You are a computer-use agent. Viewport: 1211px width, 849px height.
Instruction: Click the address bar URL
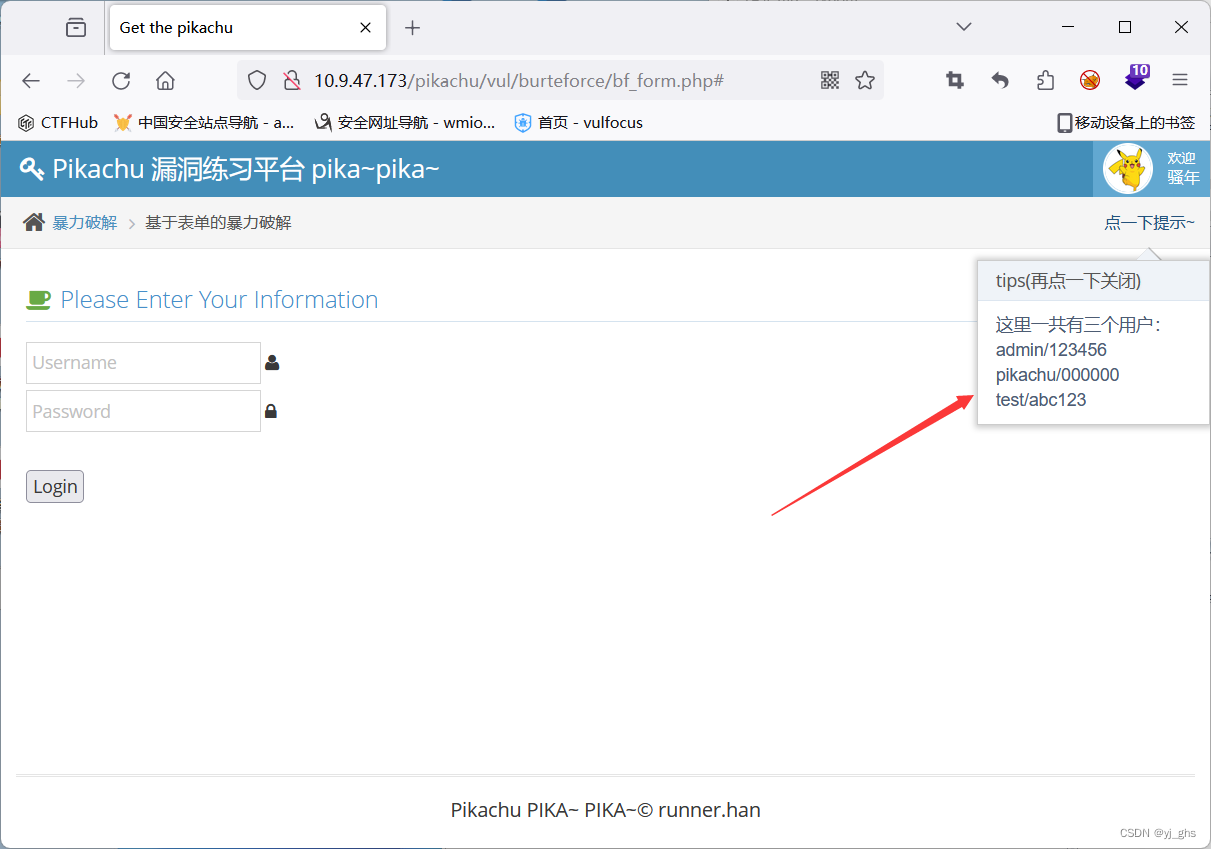pos(519,81)
